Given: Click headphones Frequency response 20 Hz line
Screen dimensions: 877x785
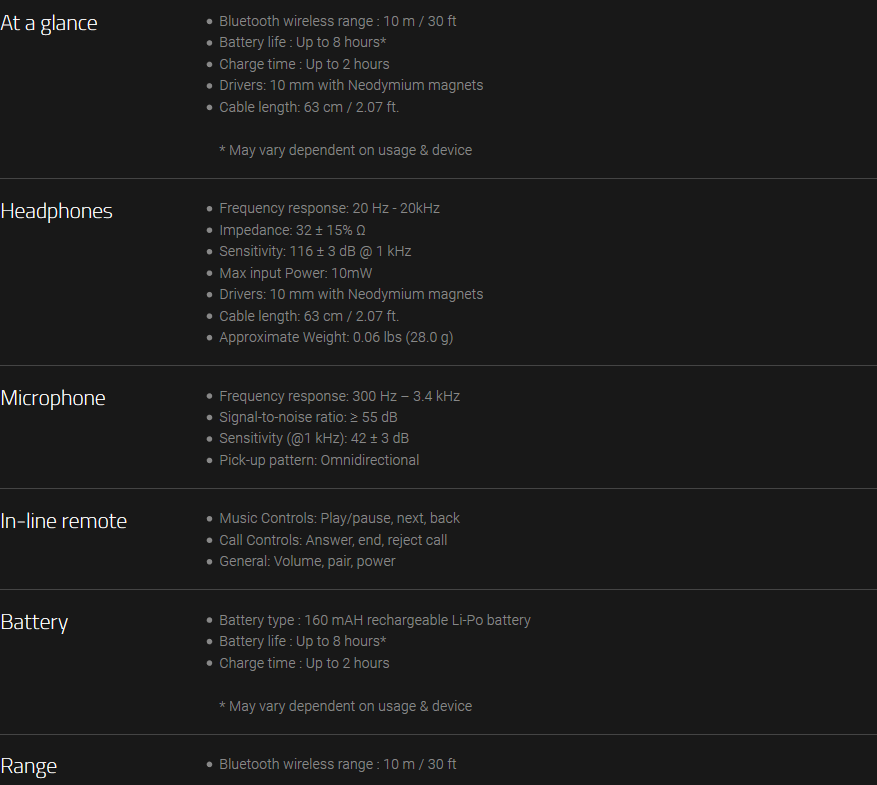Looking at the screenshot, I should (329, 209).
